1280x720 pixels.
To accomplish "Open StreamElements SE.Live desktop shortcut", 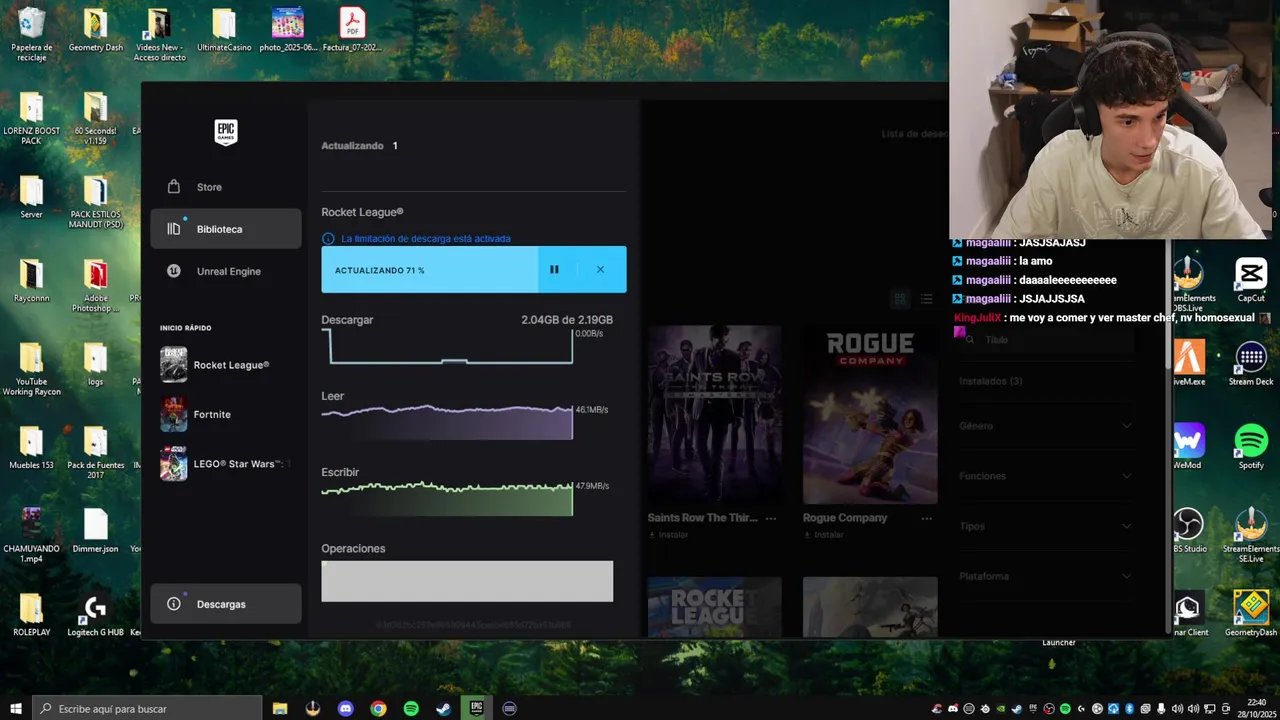I will click(1251, 536).
